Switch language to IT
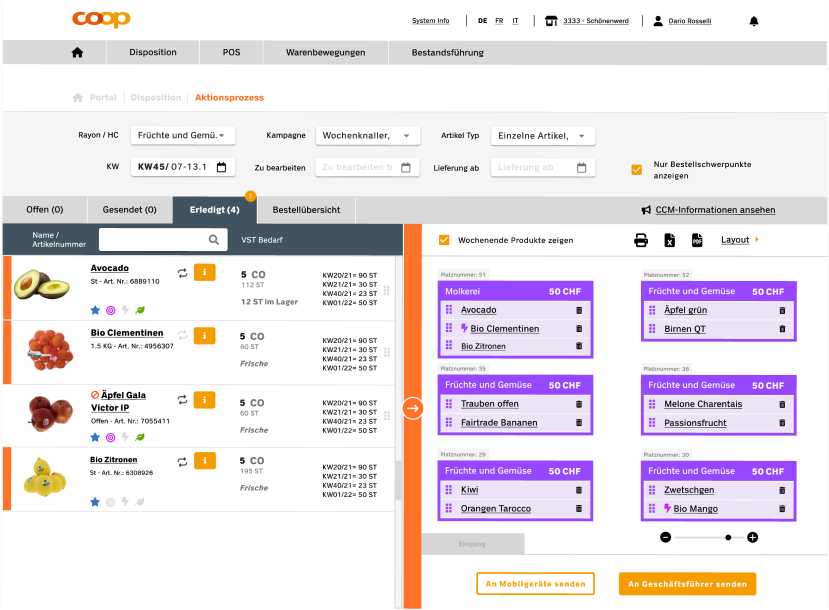This screenshot has height=610, width=829. coord(515,21)
